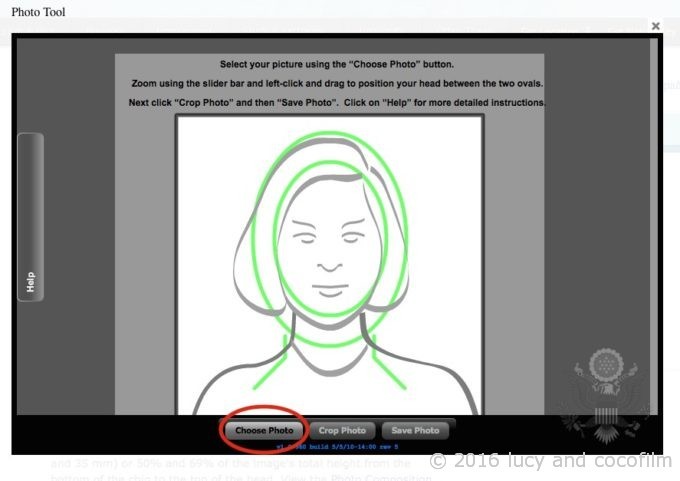Viewport: 680px width, 481px height.
Task: Click the lucy and cocofilm copyright watermark
Action: 551,461
